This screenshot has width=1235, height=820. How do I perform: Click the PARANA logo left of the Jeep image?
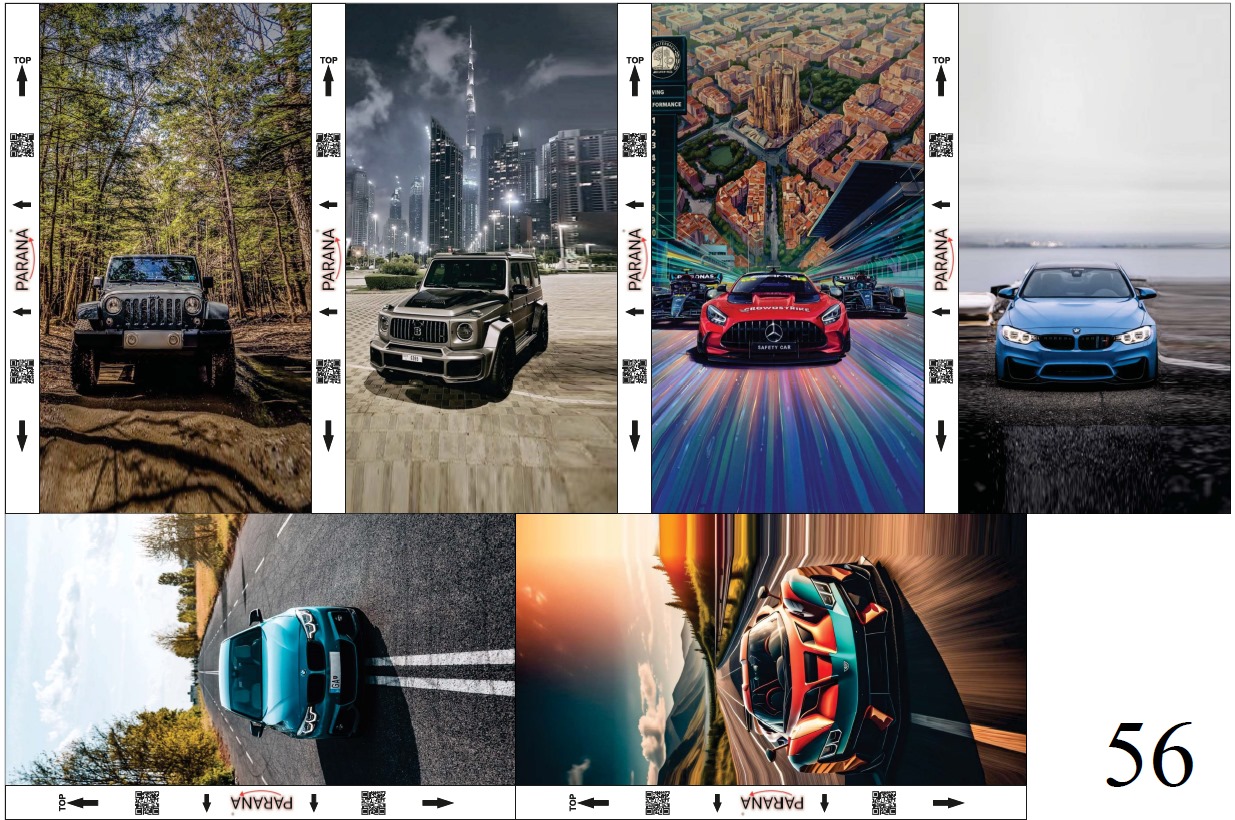pyautogui.click(x=22, y=259)
